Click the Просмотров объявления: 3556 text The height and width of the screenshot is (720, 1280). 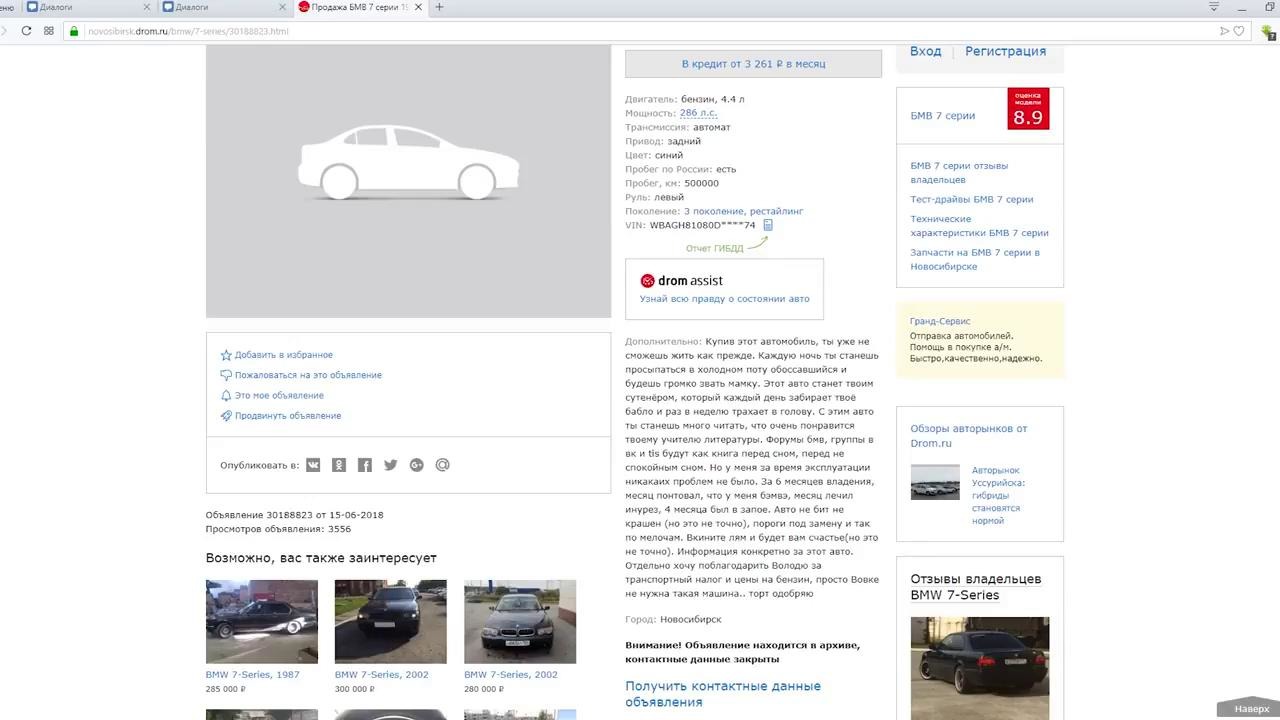pos(278,529)
